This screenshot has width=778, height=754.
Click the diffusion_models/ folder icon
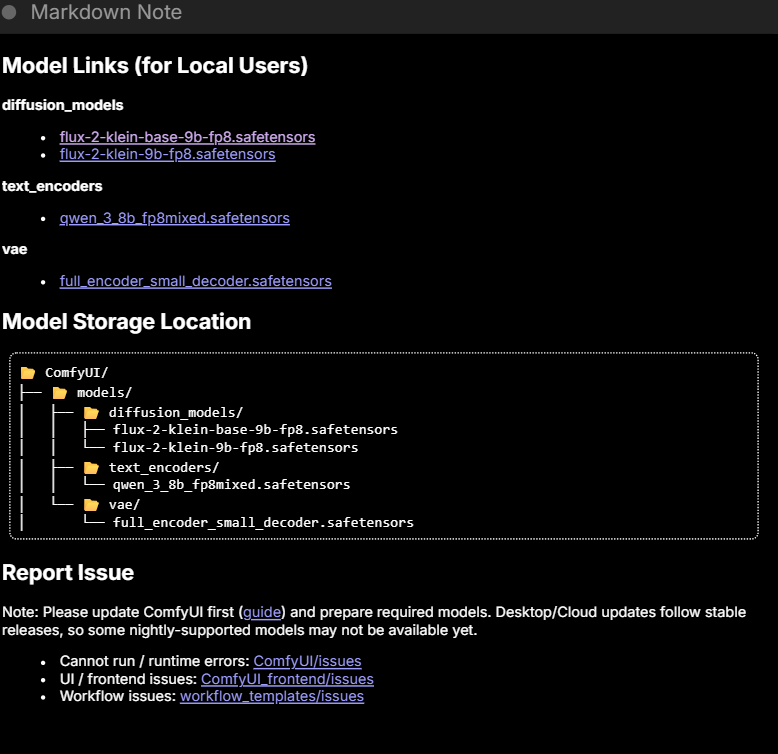91,413
